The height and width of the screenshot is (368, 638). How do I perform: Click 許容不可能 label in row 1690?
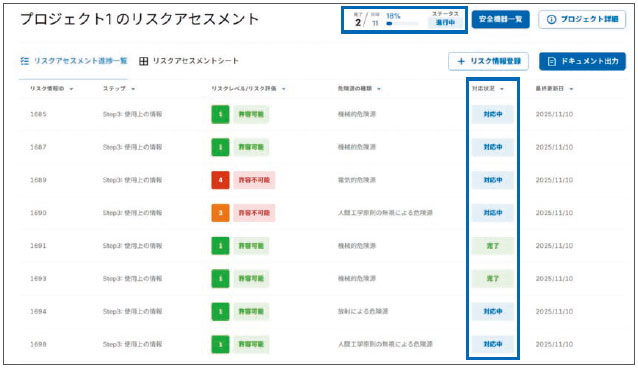click(254, 213)
